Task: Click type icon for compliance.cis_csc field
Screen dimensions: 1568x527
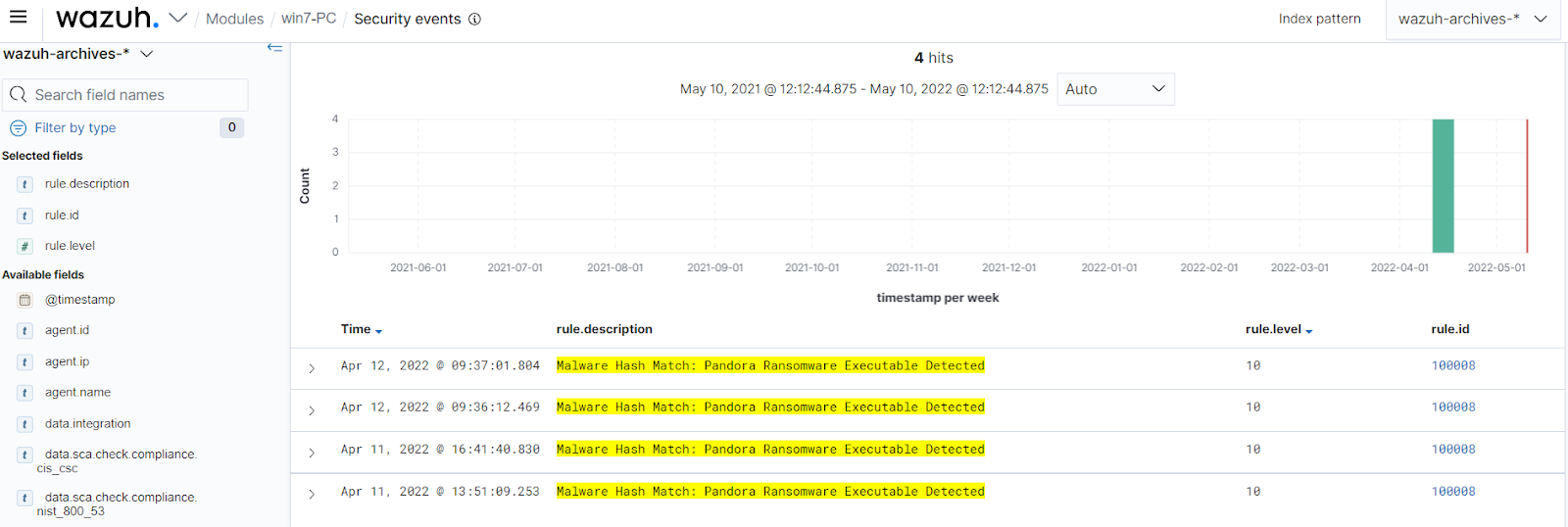Action: click(25, 455)
